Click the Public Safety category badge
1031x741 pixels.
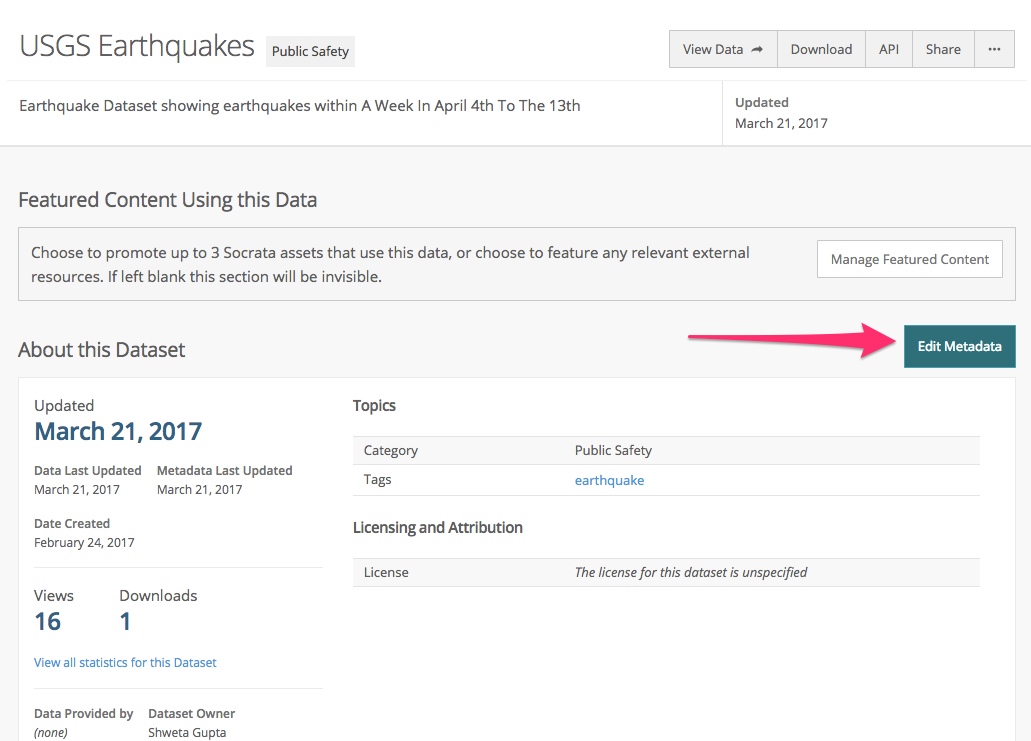[310, 51]
